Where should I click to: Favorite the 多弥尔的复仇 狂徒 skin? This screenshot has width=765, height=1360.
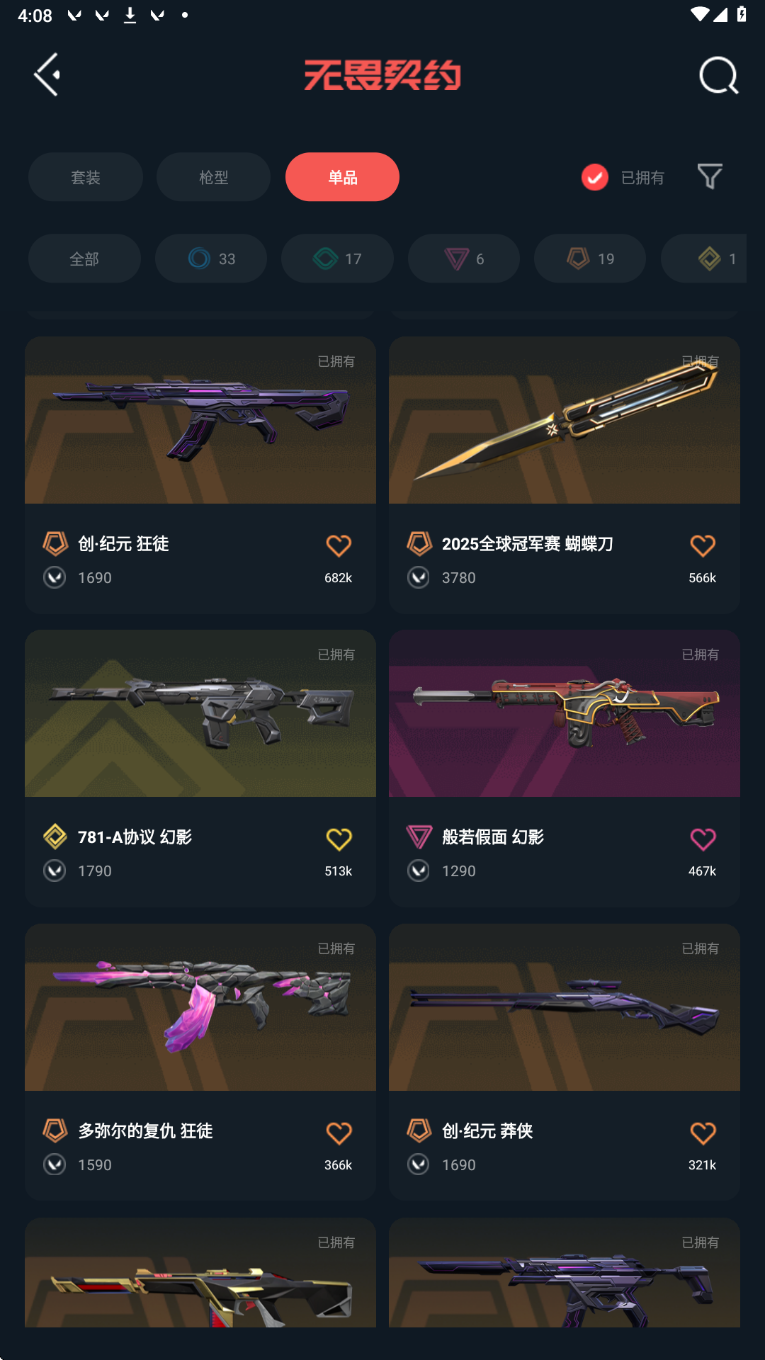coord(339,1133)
